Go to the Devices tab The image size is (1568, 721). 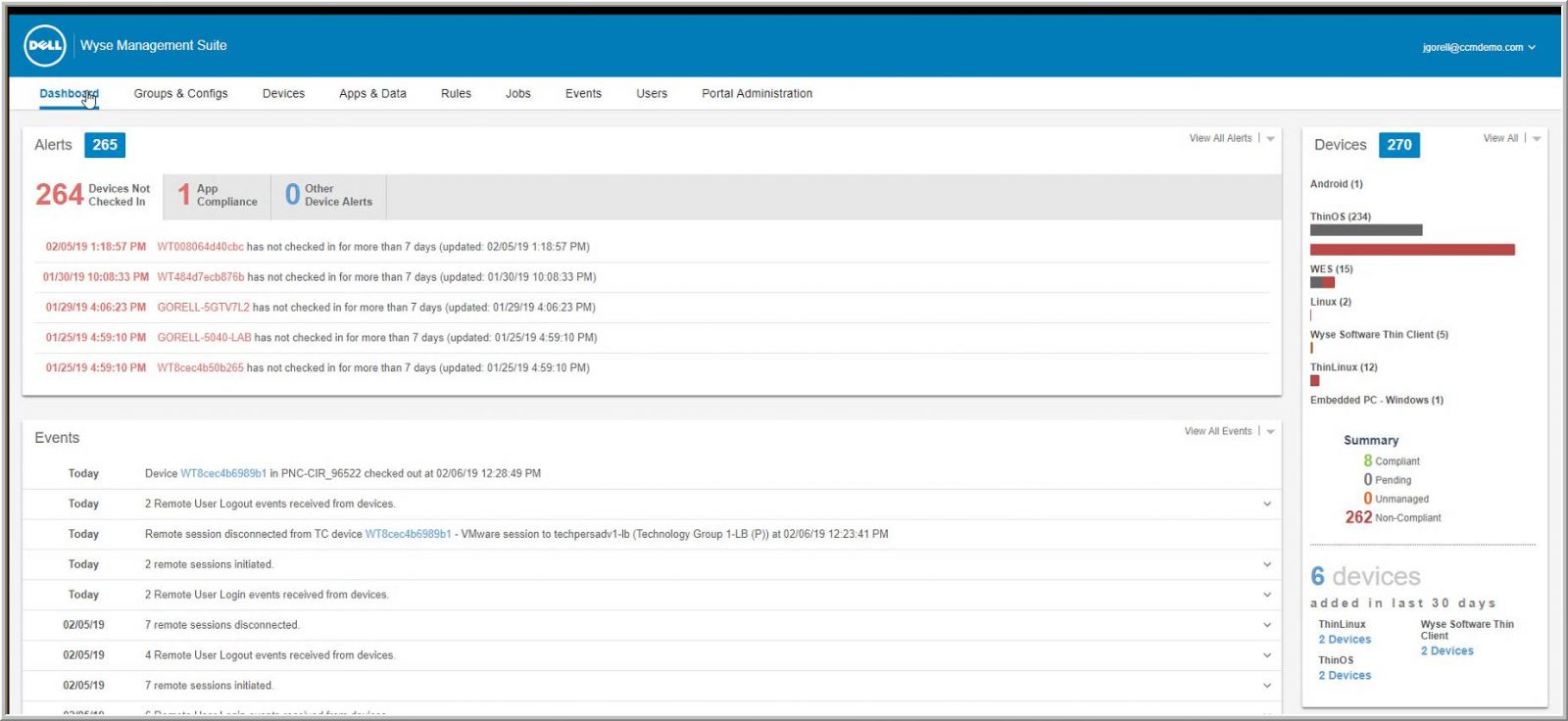tap(283, 94)
